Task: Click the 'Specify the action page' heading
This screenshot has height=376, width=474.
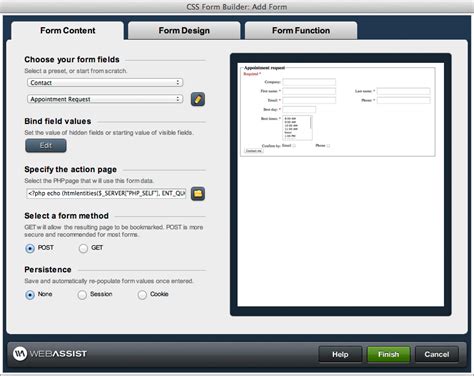Action: [71, 169]
